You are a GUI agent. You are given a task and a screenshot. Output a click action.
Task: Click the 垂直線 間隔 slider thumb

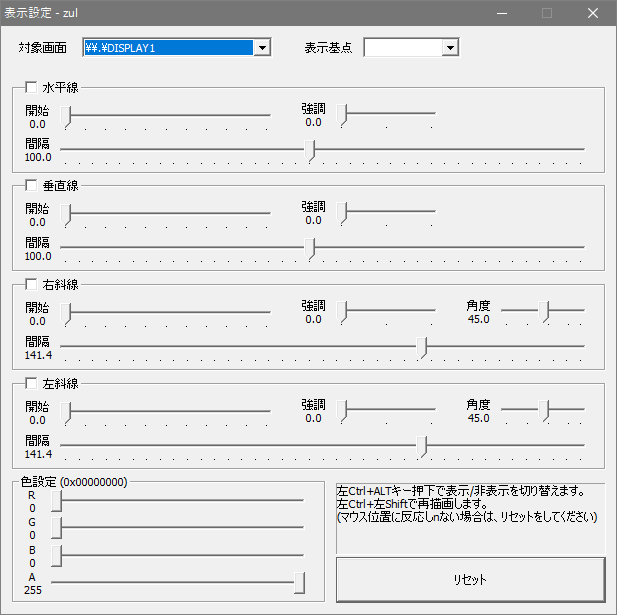click(x=312, y=248)
